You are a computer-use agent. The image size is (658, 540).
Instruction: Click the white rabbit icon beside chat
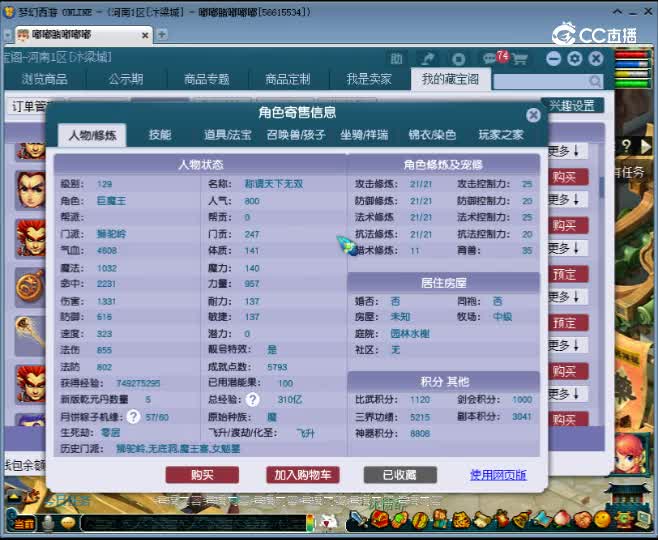(x=328, y=522)
